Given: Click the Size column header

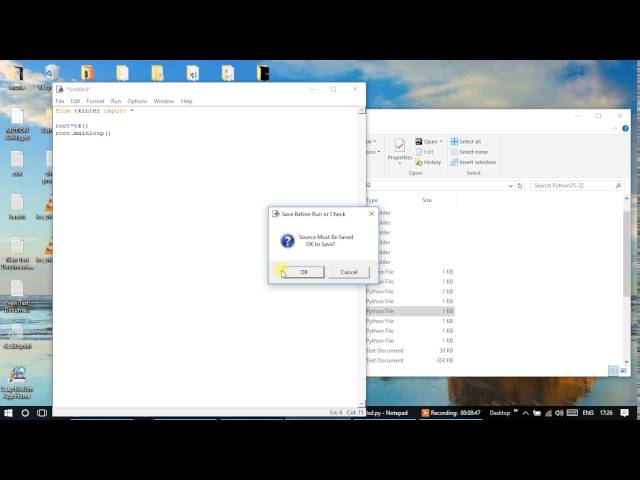Looking at the screenshot, I should tap(427, 200).
